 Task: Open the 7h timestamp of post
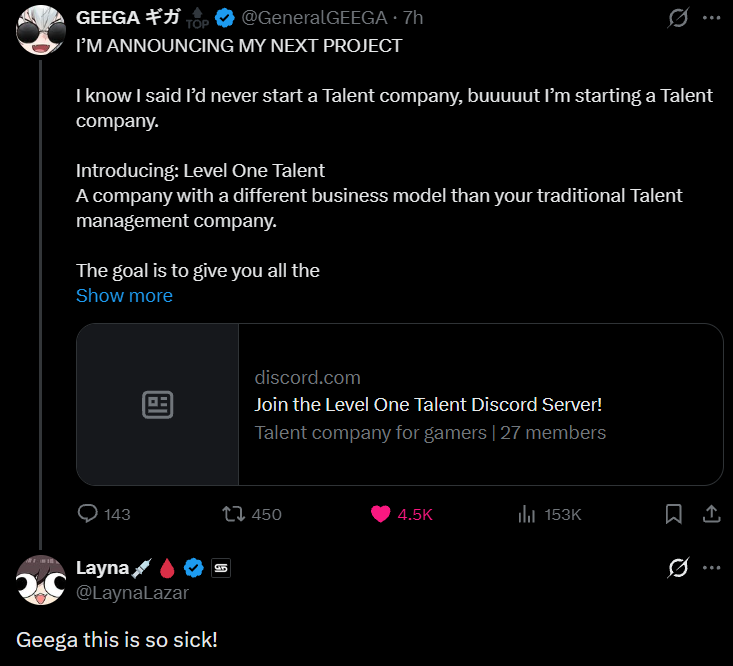413,18
